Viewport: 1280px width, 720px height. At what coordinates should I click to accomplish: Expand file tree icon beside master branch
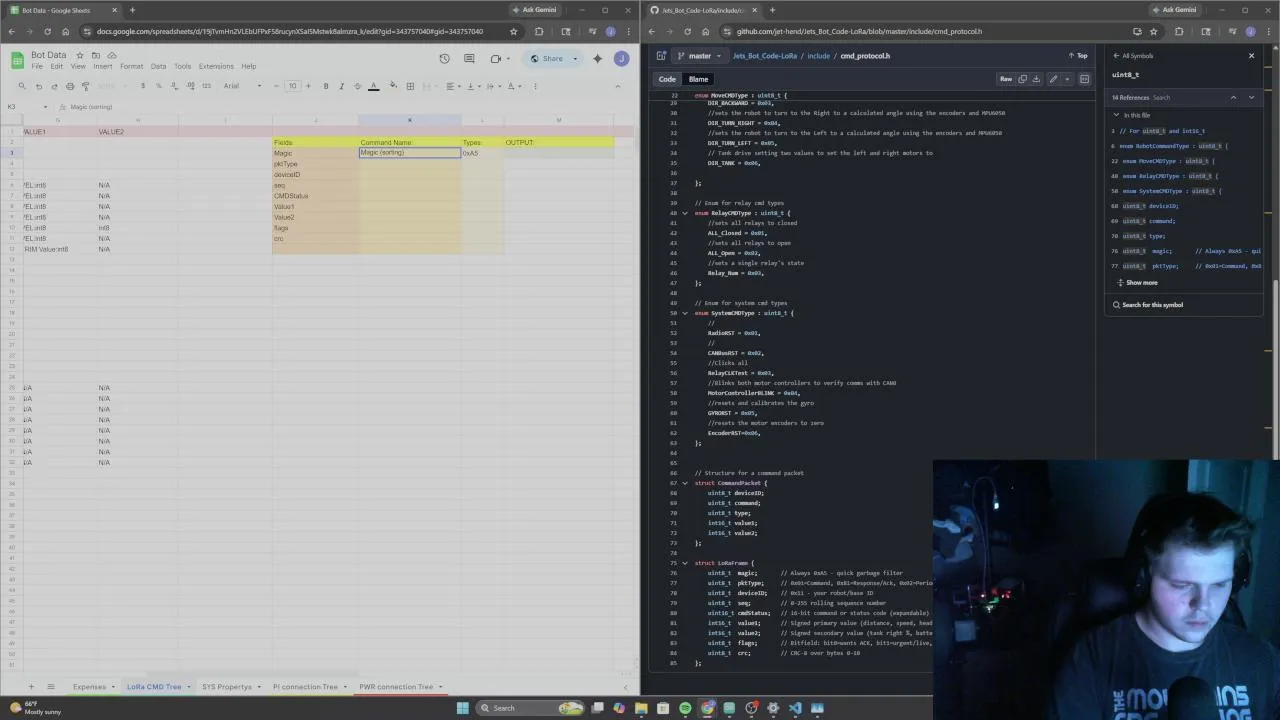coord(659,56)
